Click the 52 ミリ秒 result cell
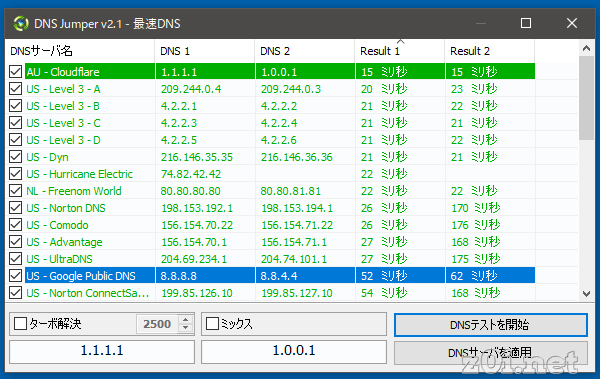600x379 pixels. click(x=384, y=276)
